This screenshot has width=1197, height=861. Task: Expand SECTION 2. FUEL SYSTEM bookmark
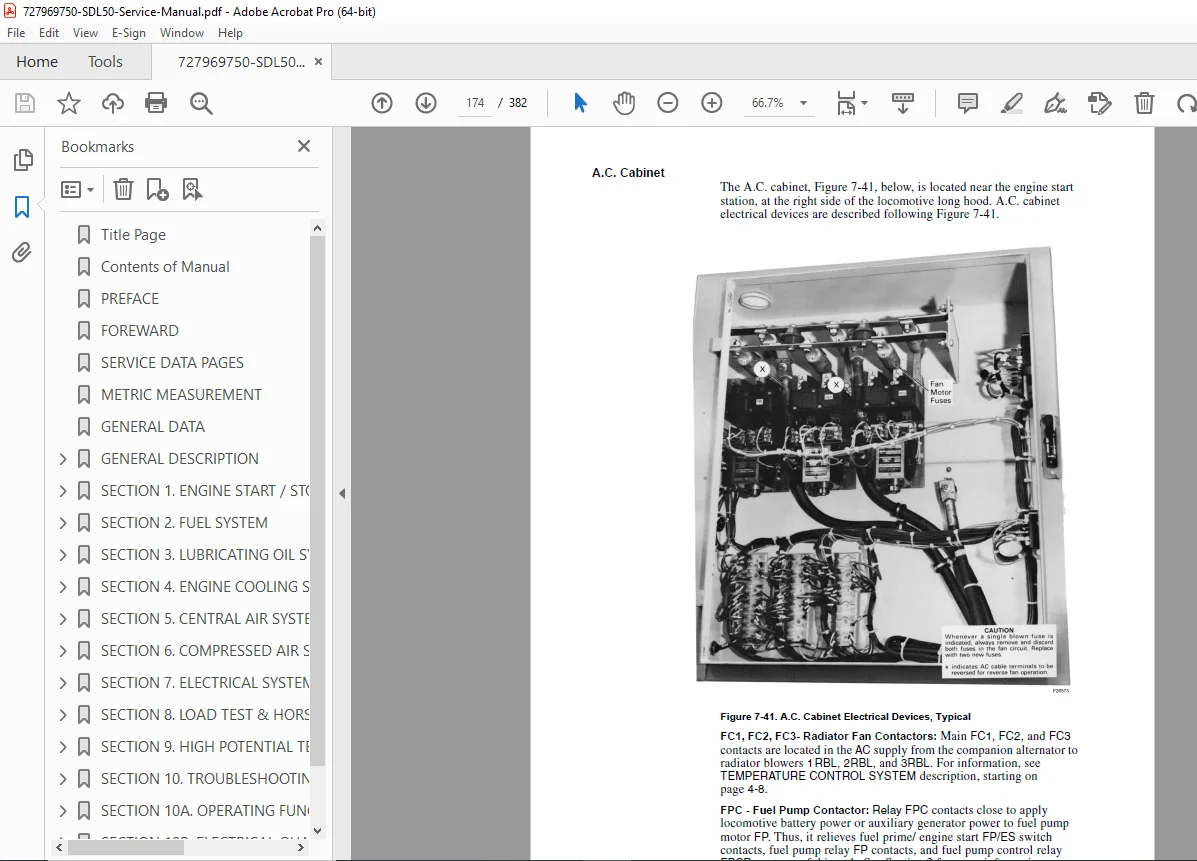pyautogui.click(x=63, y=523)
